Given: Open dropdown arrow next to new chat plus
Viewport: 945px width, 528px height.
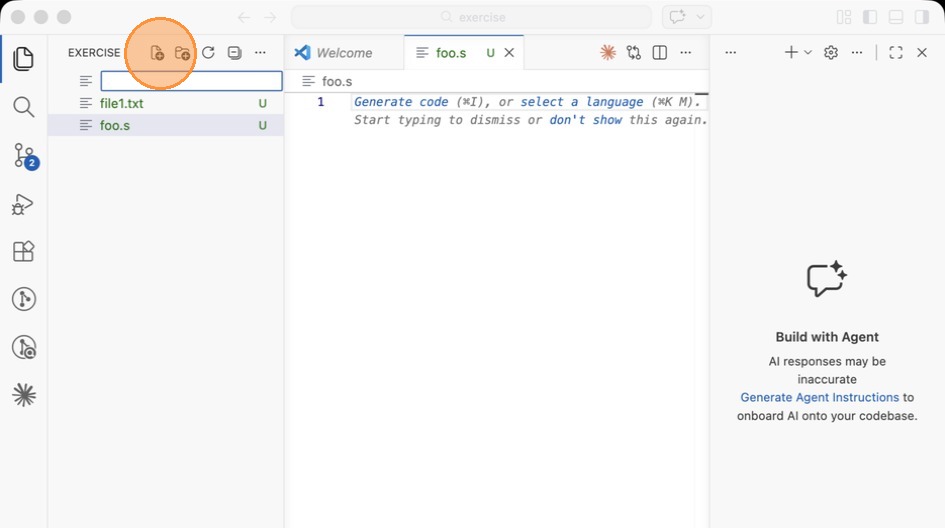Looking at the screenshot, I should click(808, 53).
